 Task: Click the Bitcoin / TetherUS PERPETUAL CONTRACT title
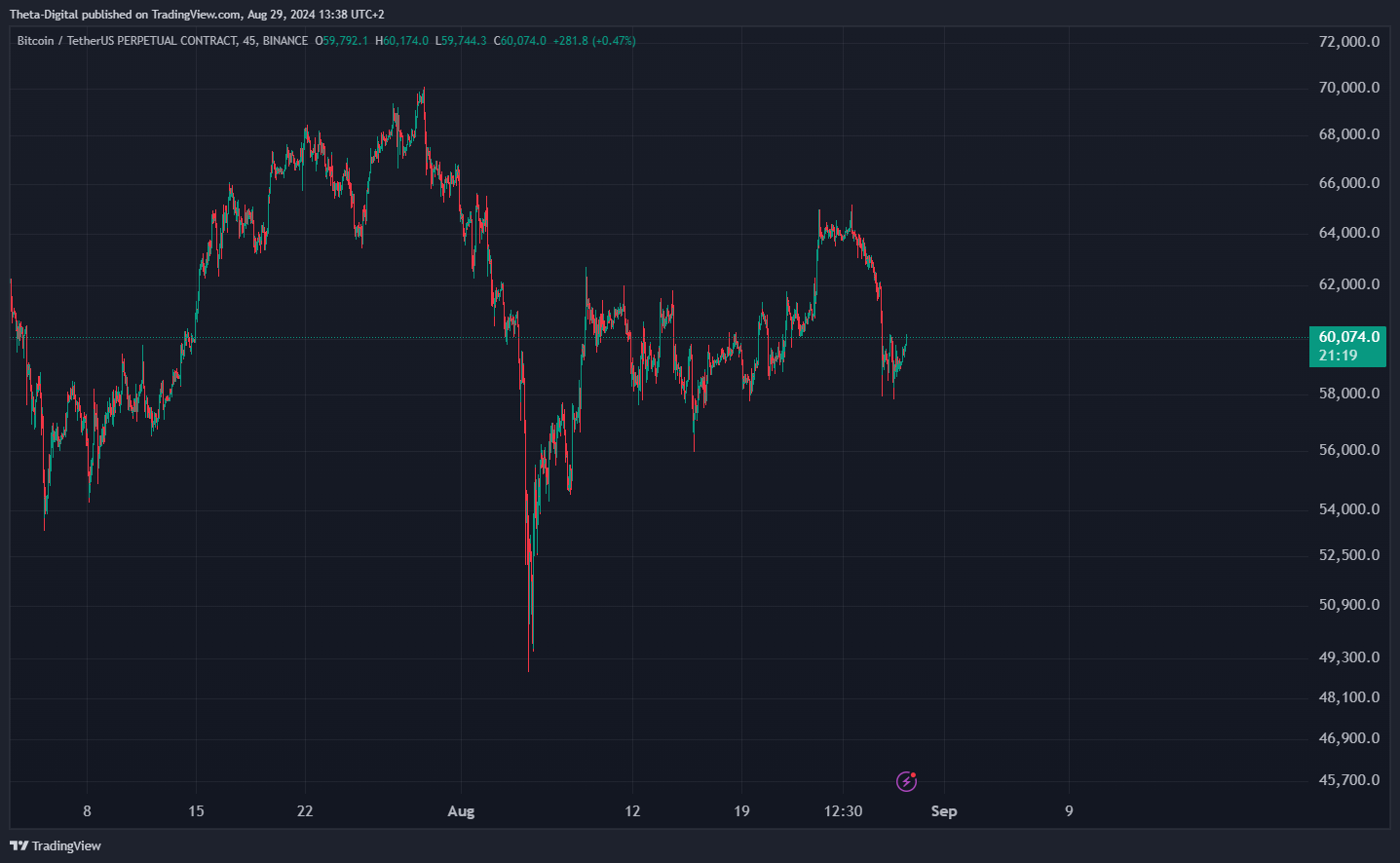click(x=127, y=41)
